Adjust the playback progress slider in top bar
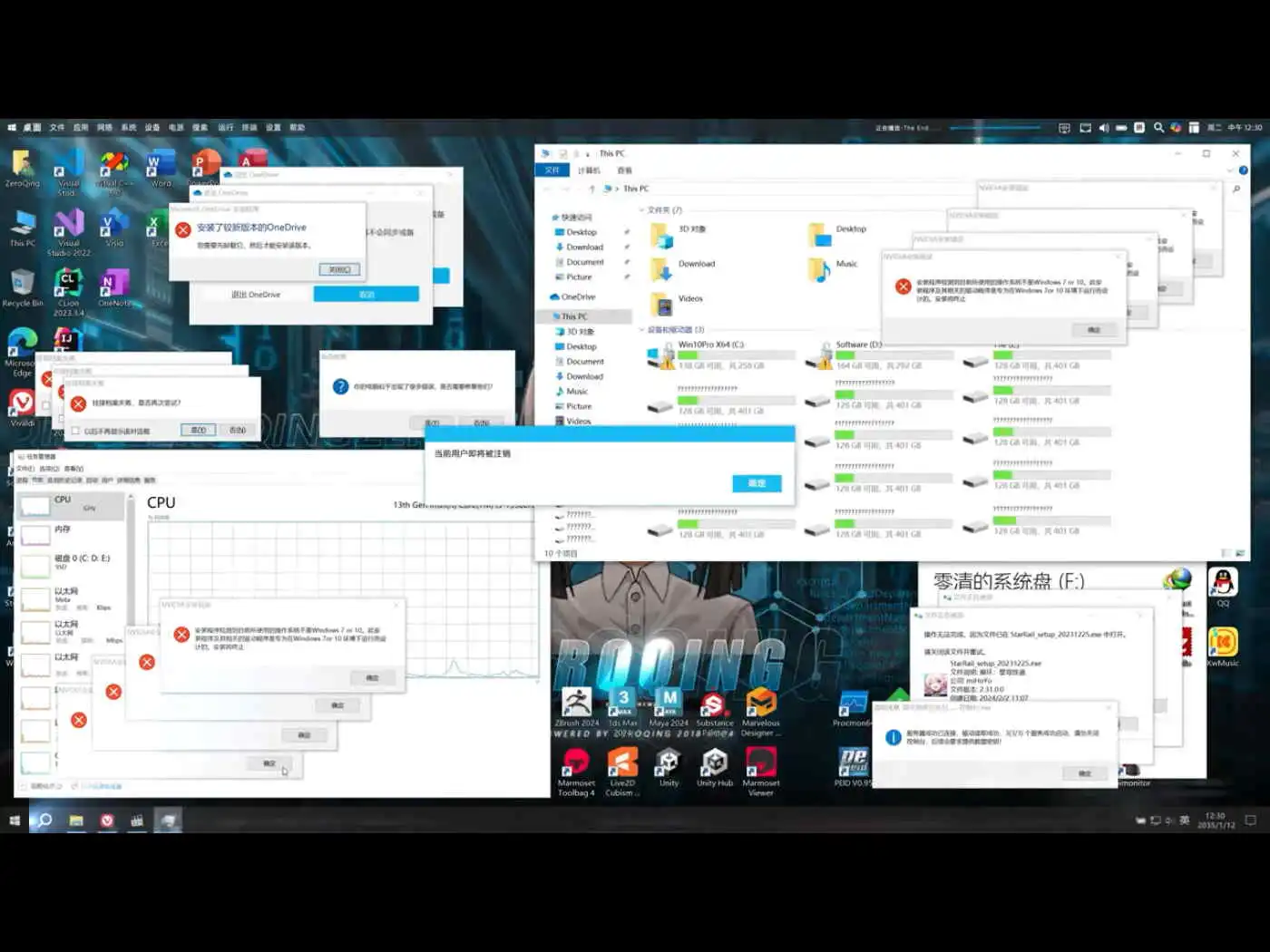1270x952 pixels. coord(995,128)
